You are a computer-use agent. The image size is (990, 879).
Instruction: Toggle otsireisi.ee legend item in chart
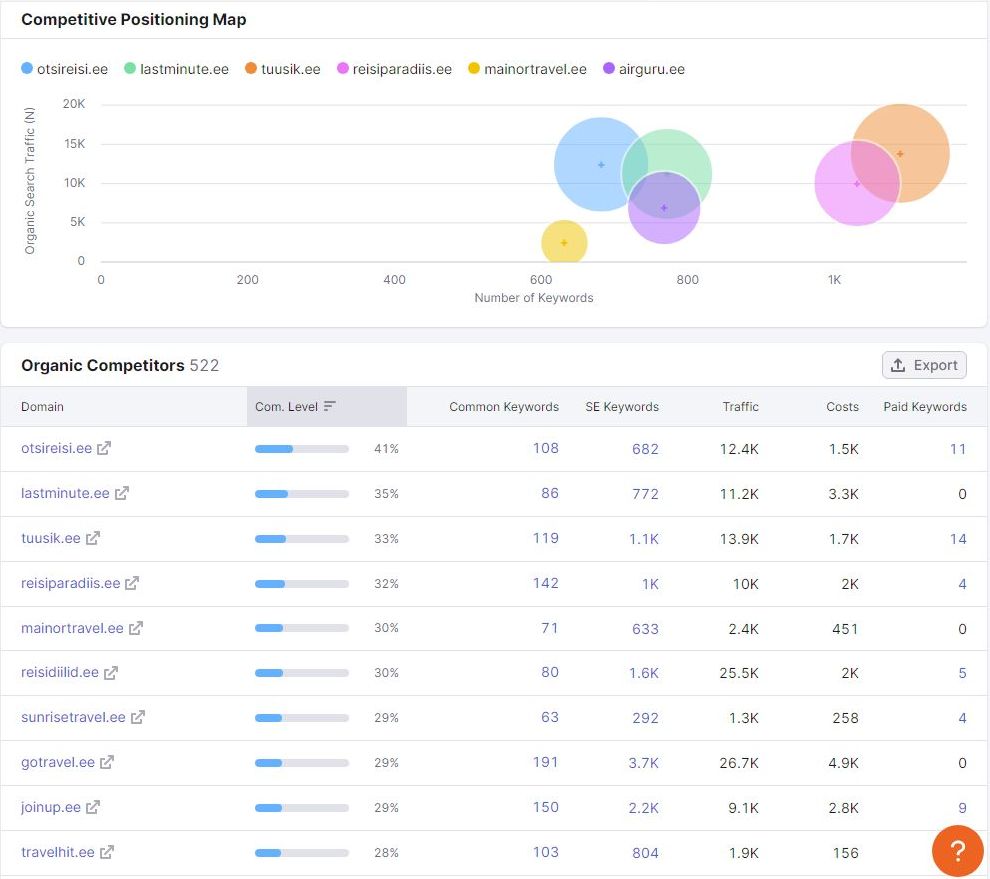tap(64, 69)
